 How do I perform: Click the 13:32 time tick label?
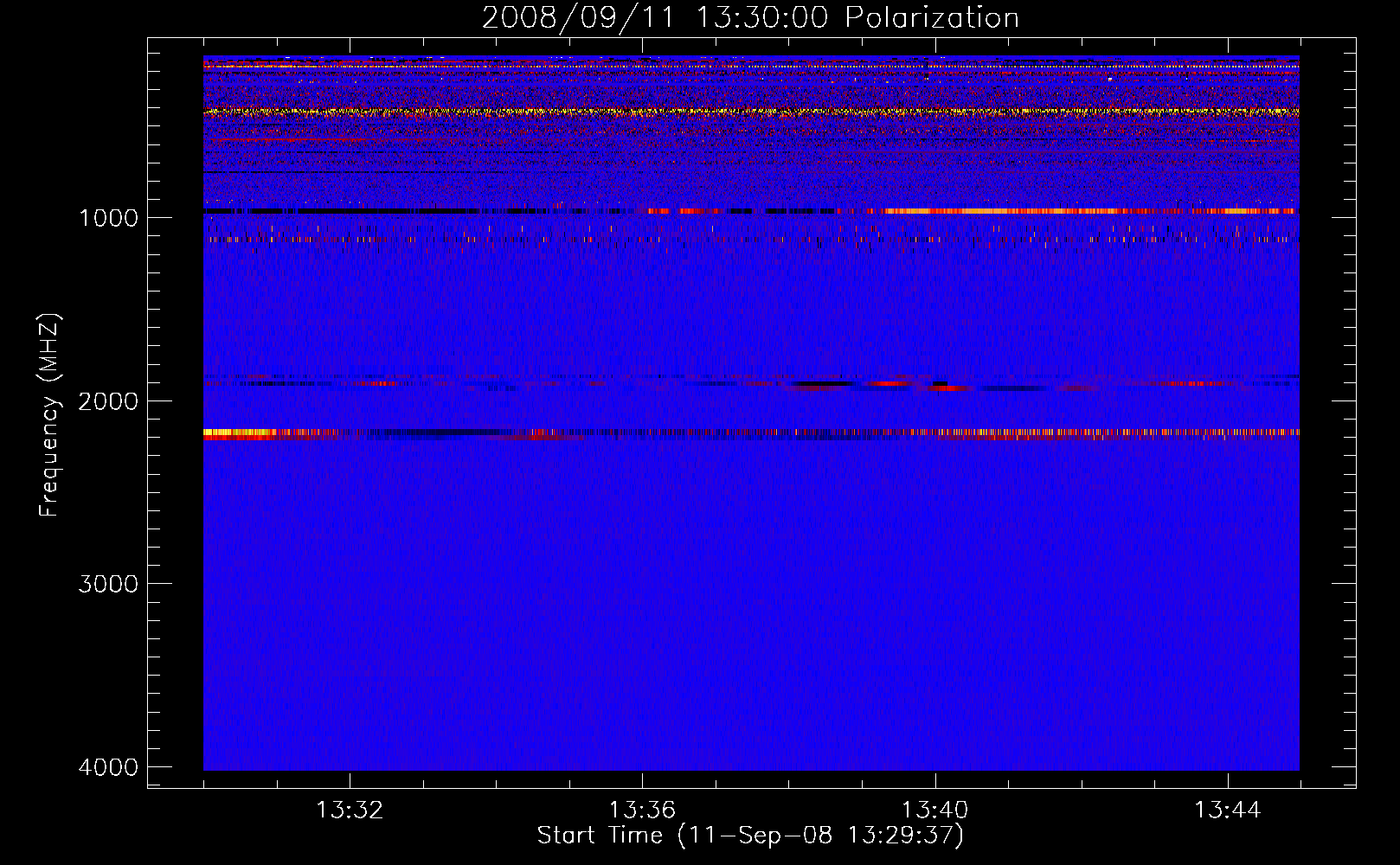[350, 811]
